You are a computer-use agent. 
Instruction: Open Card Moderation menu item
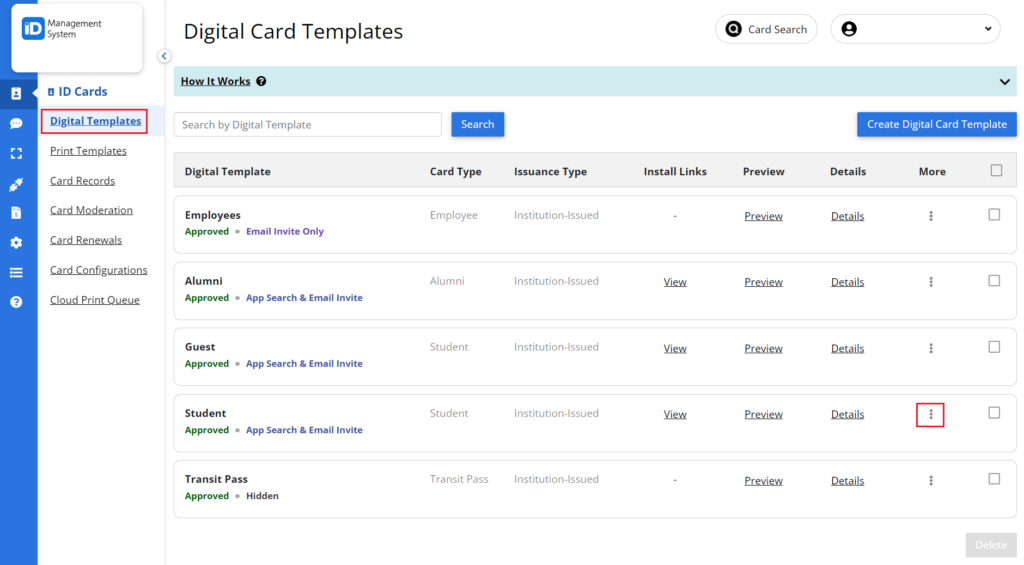(x=91, y=210)
